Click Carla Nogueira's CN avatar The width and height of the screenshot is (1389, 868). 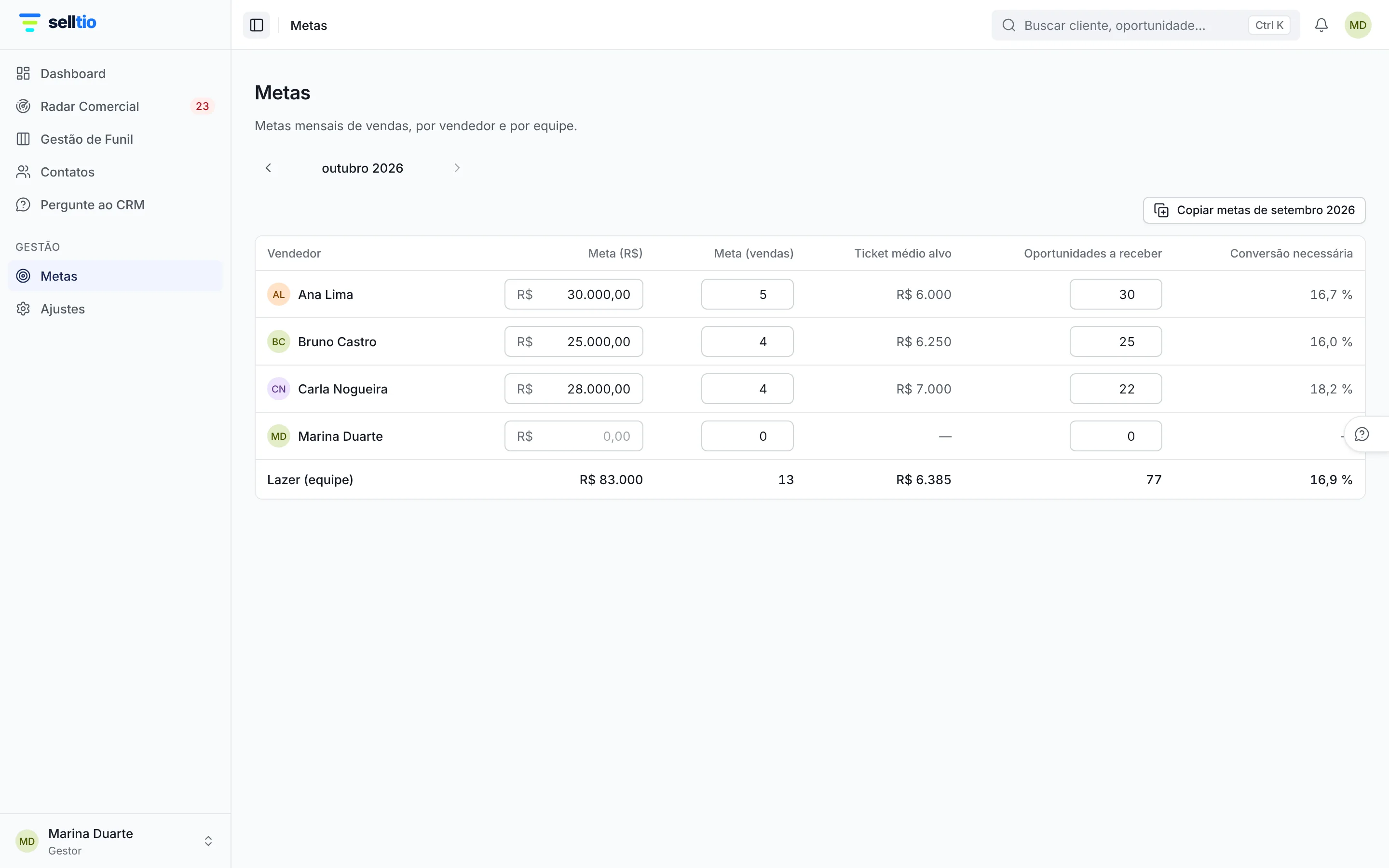(x=278, y=389)
